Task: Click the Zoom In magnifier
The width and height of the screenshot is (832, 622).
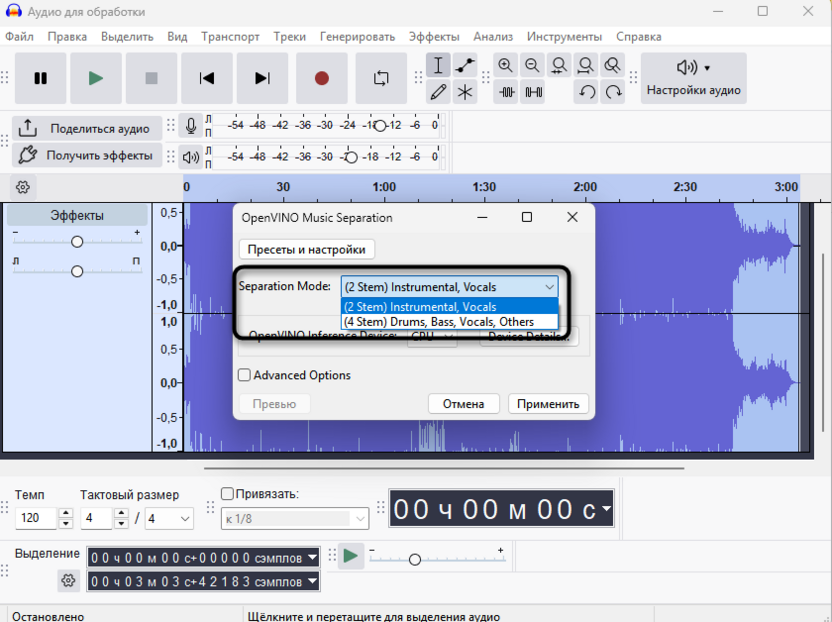Action: click(506, 65)
